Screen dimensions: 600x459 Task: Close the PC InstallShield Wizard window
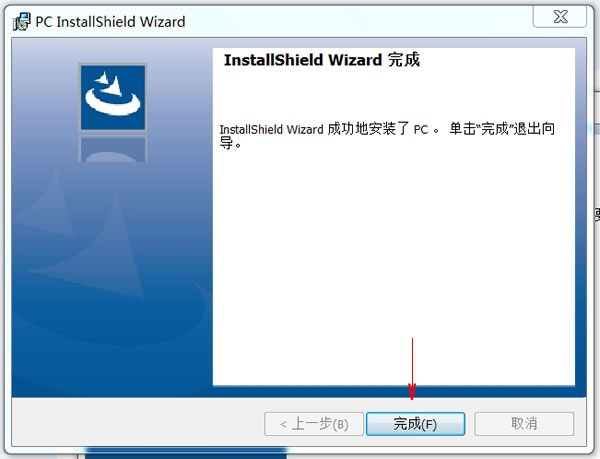tap(560, 17)
